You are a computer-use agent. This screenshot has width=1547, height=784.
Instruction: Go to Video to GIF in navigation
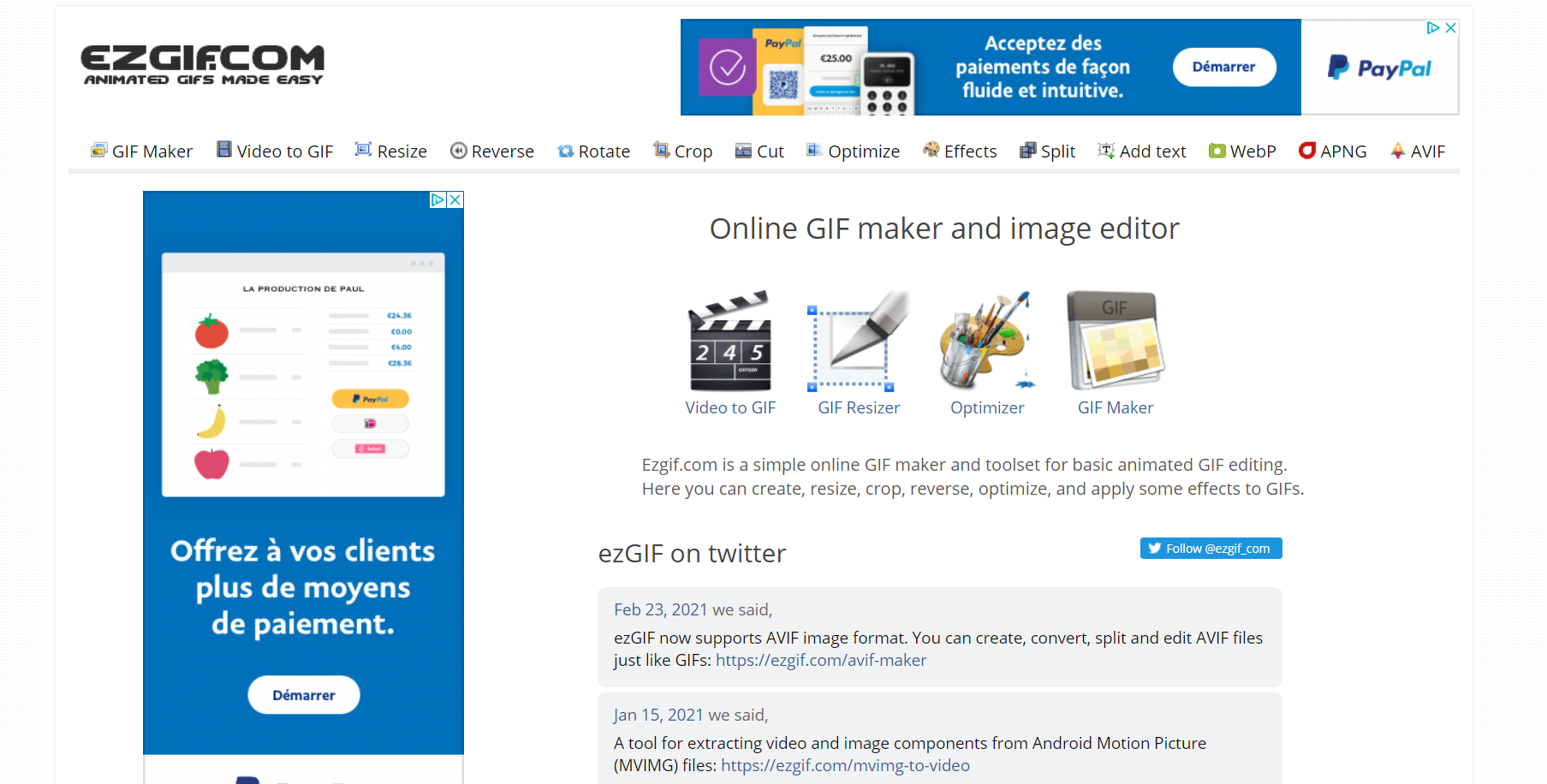tap(275, 151)
